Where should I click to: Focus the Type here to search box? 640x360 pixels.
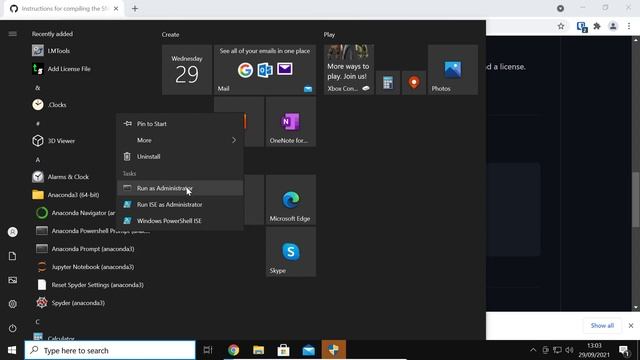pyautogui.click(x=110, y=350)
